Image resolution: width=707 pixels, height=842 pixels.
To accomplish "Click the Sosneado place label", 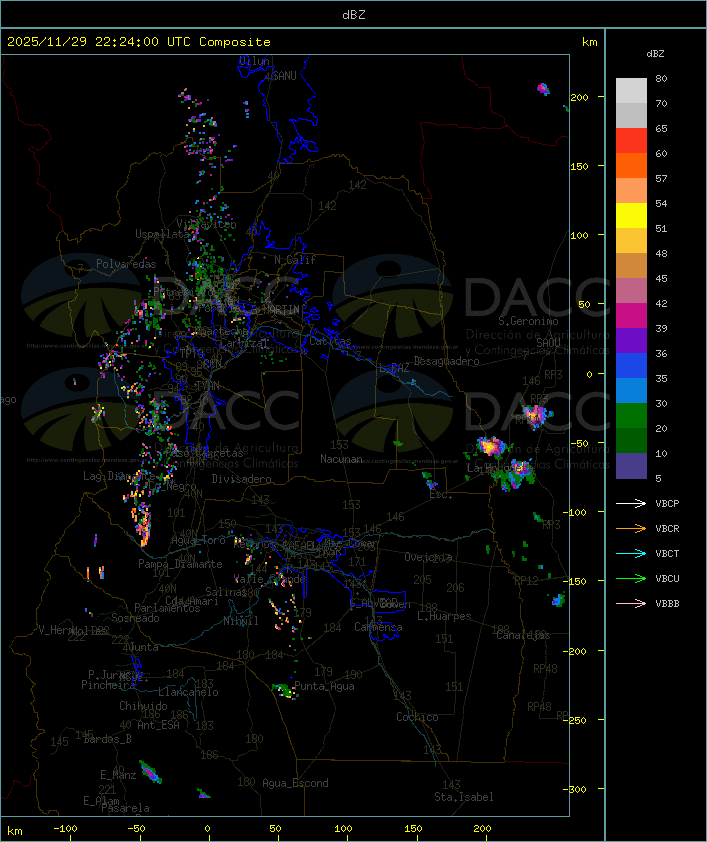I will tap(135, 618).
